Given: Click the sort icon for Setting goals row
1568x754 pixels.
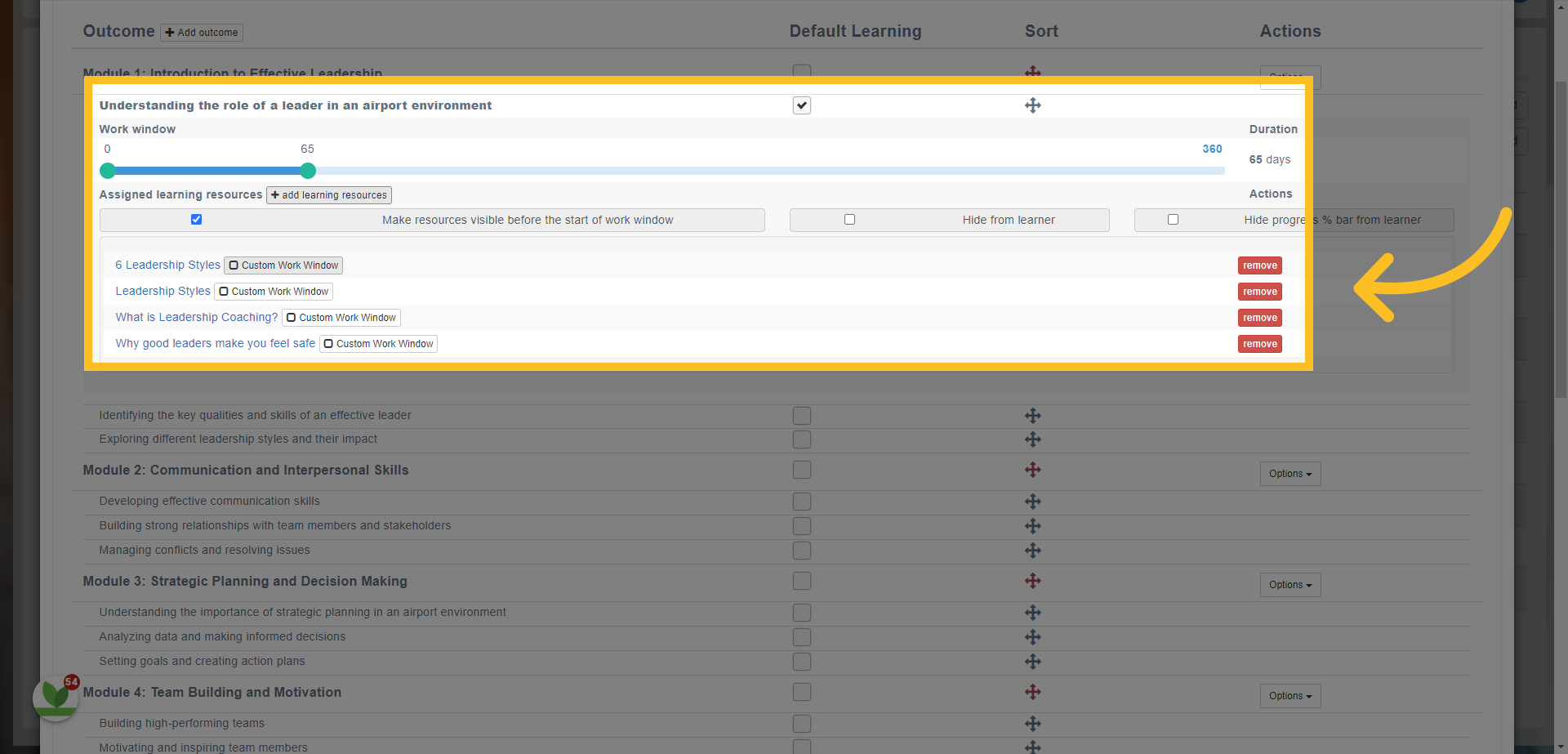Looking at the screenshot, I should pyautogui.click(x=1032, y=662).
